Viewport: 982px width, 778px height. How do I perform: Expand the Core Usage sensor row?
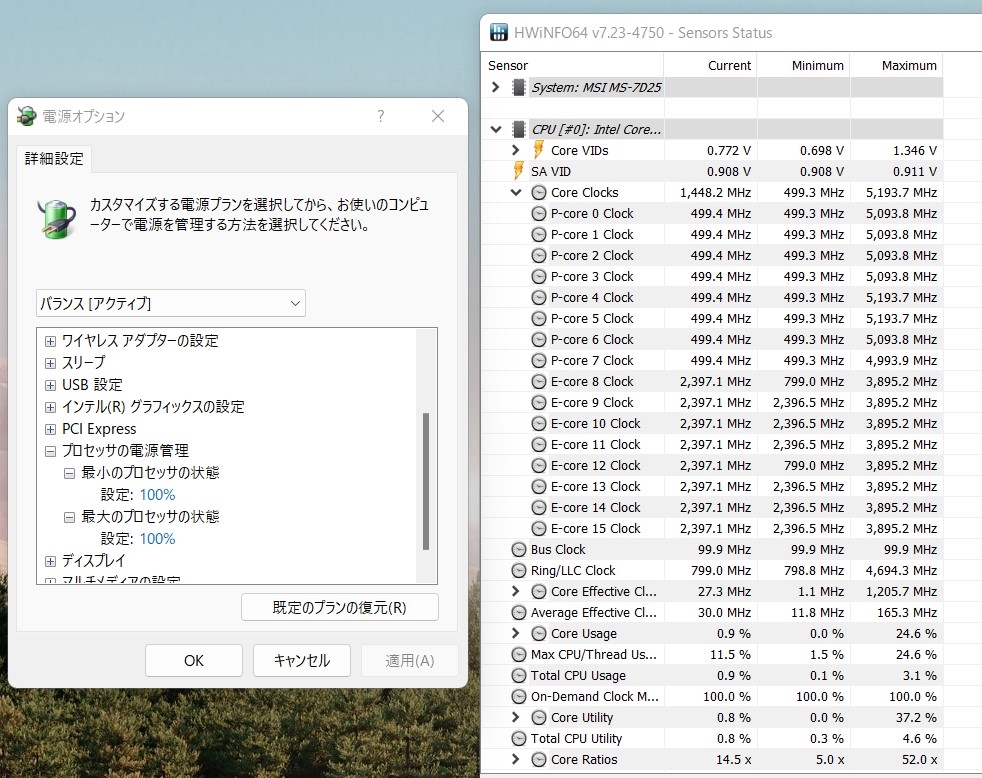click(x=516, y=633)
